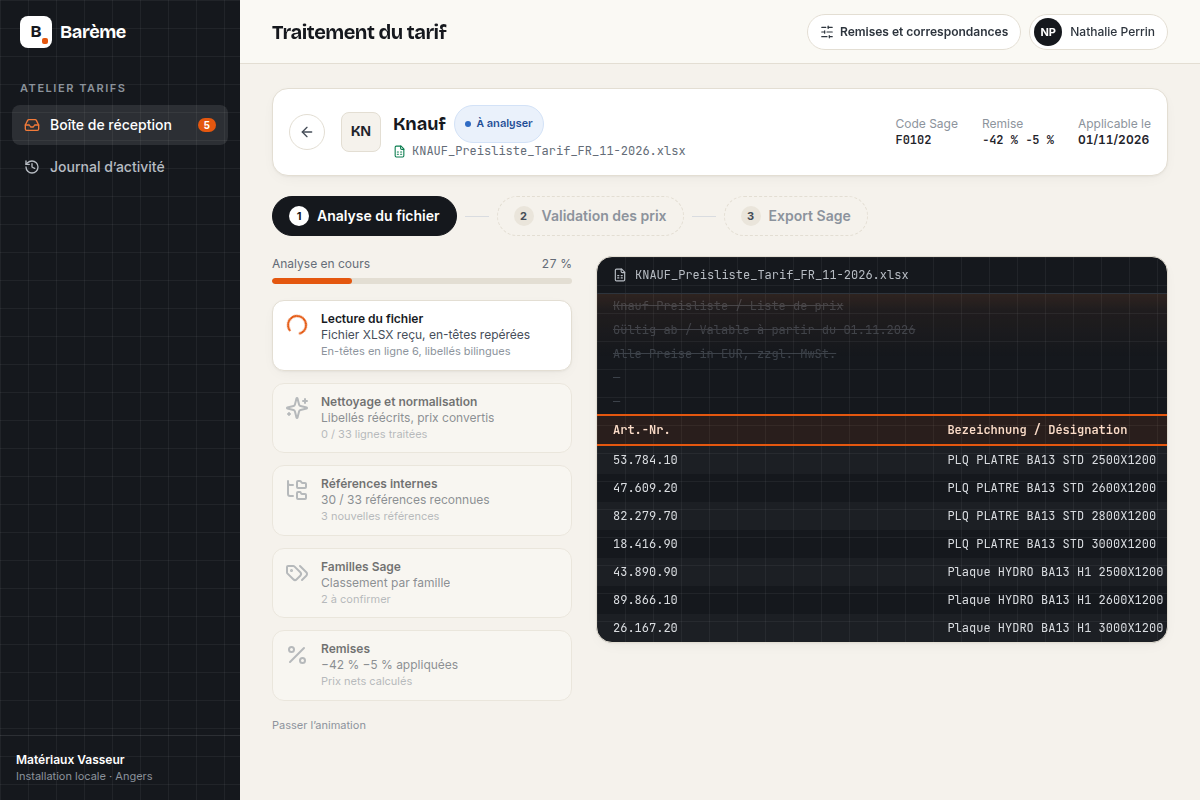Click the percent icon for Remises
The height and width of the screenshot is (800, 1200).
297,654
